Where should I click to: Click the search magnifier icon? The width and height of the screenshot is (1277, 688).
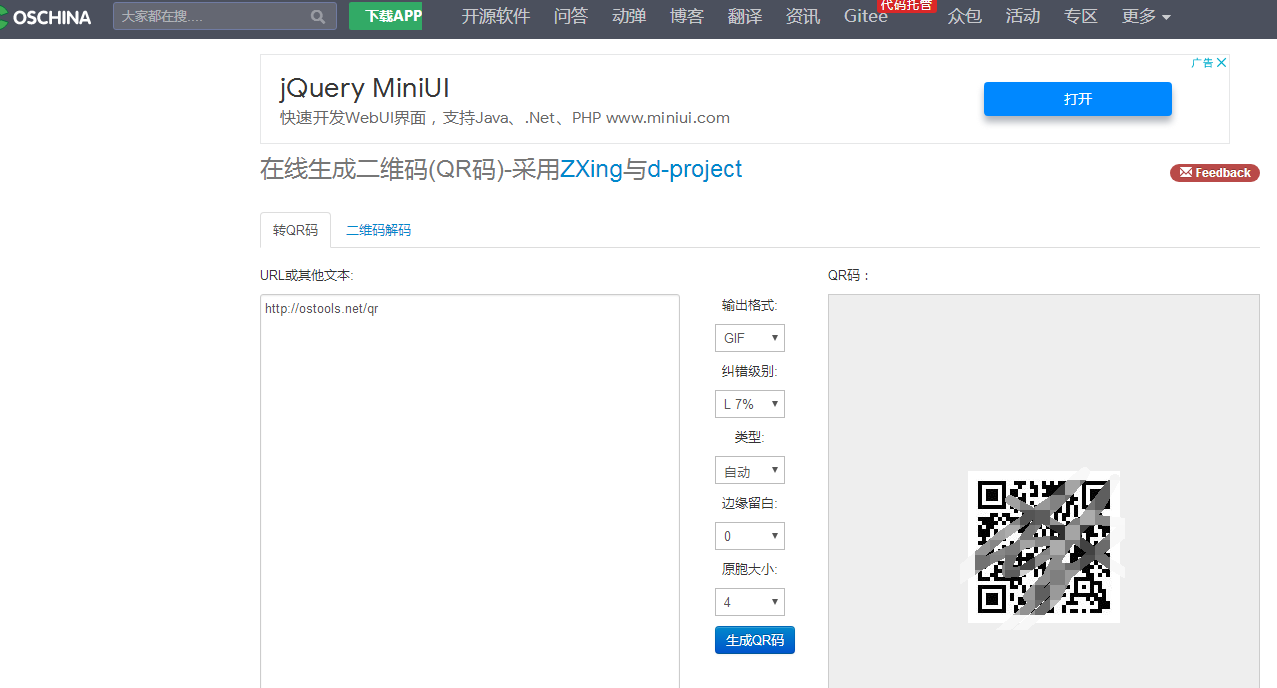(x=318, y=17)
